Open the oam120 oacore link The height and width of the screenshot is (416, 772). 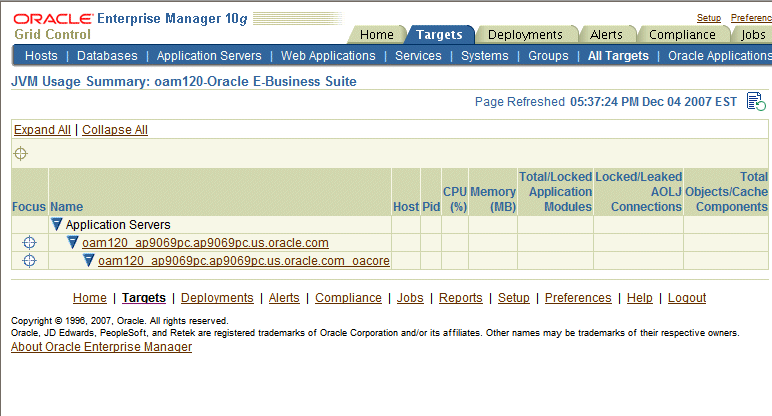tap(244, 260)
